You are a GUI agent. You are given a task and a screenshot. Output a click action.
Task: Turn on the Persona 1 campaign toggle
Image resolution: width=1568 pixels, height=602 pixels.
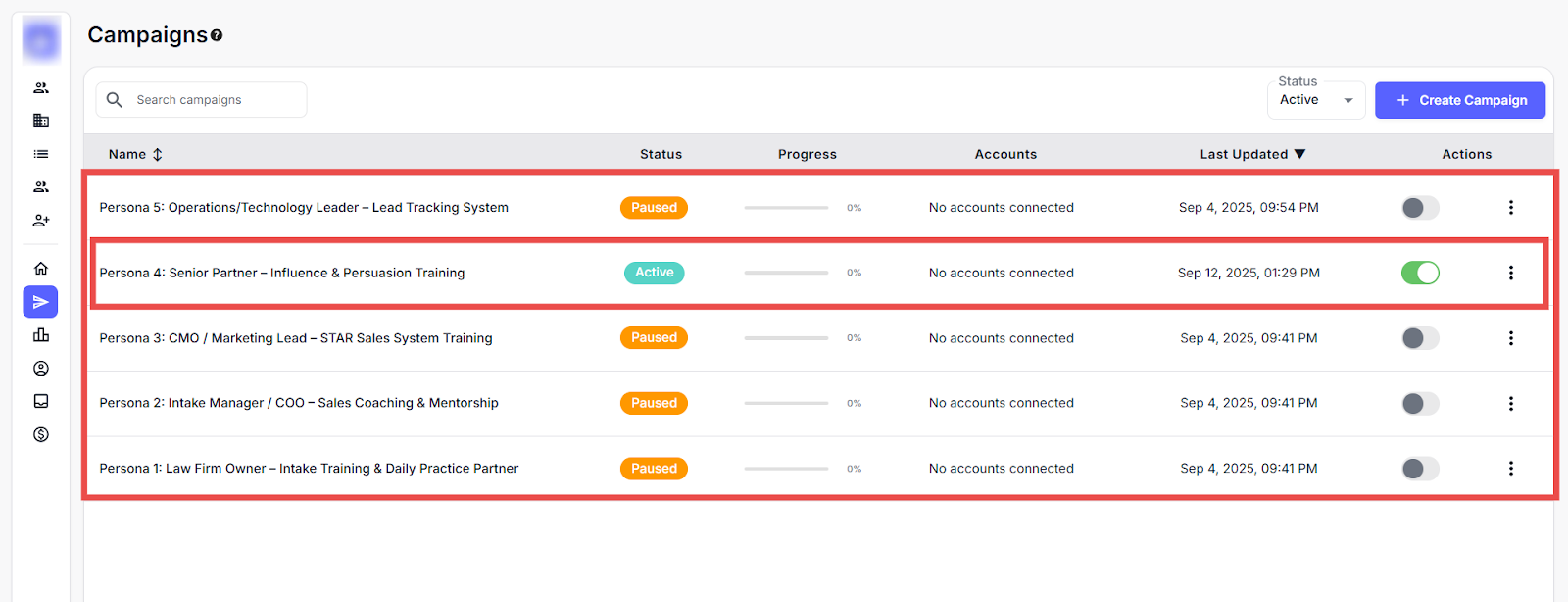point(1419,469)
